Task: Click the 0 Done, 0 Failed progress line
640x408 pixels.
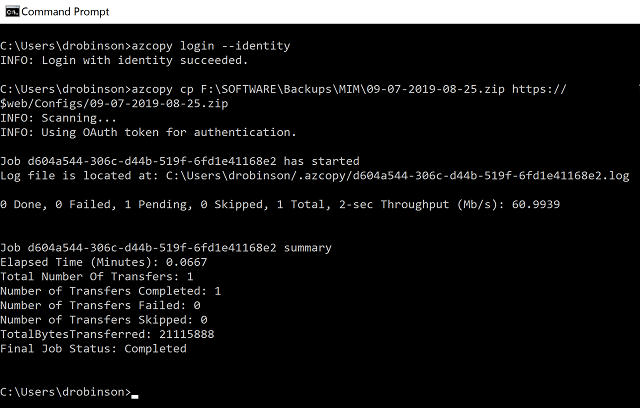Action: tap(280, 204)
